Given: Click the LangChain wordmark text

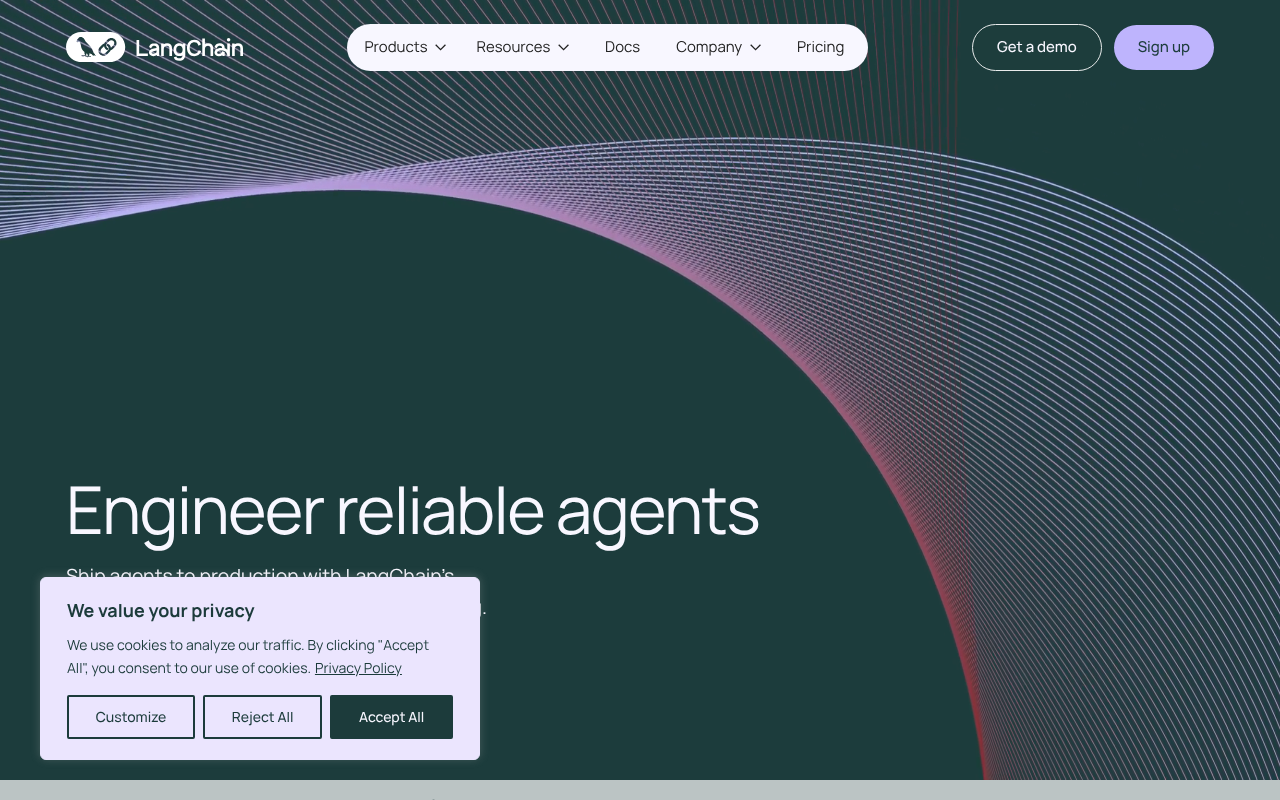Looking at the screenshot, I should (x=189, y=48).
